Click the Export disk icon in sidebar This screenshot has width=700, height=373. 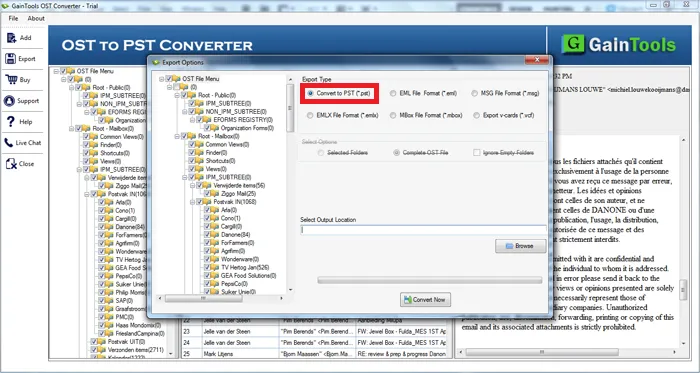(x=11, y=58)
